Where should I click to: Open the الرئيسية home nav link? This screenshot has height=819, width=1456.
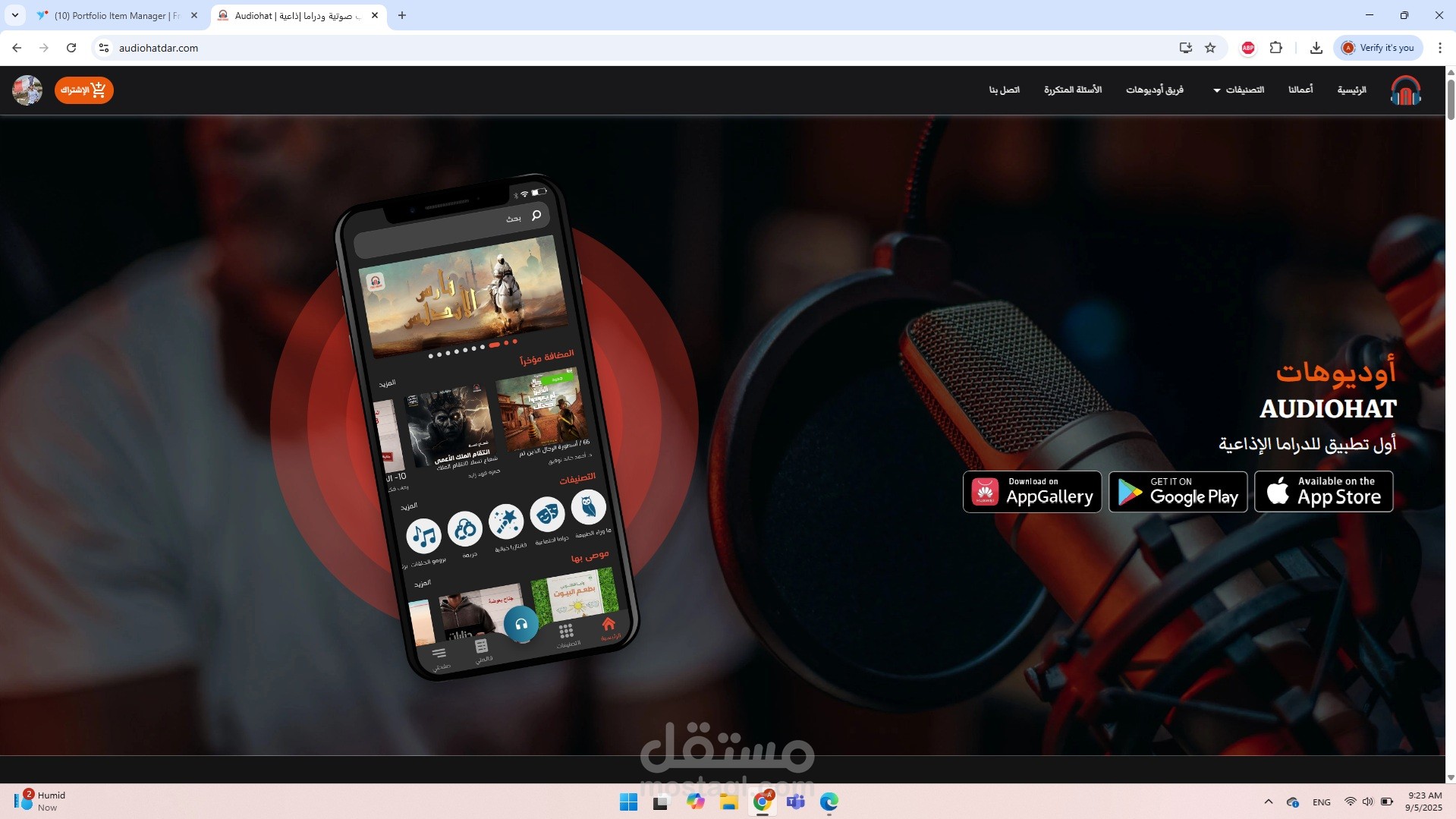point(1351,90)
